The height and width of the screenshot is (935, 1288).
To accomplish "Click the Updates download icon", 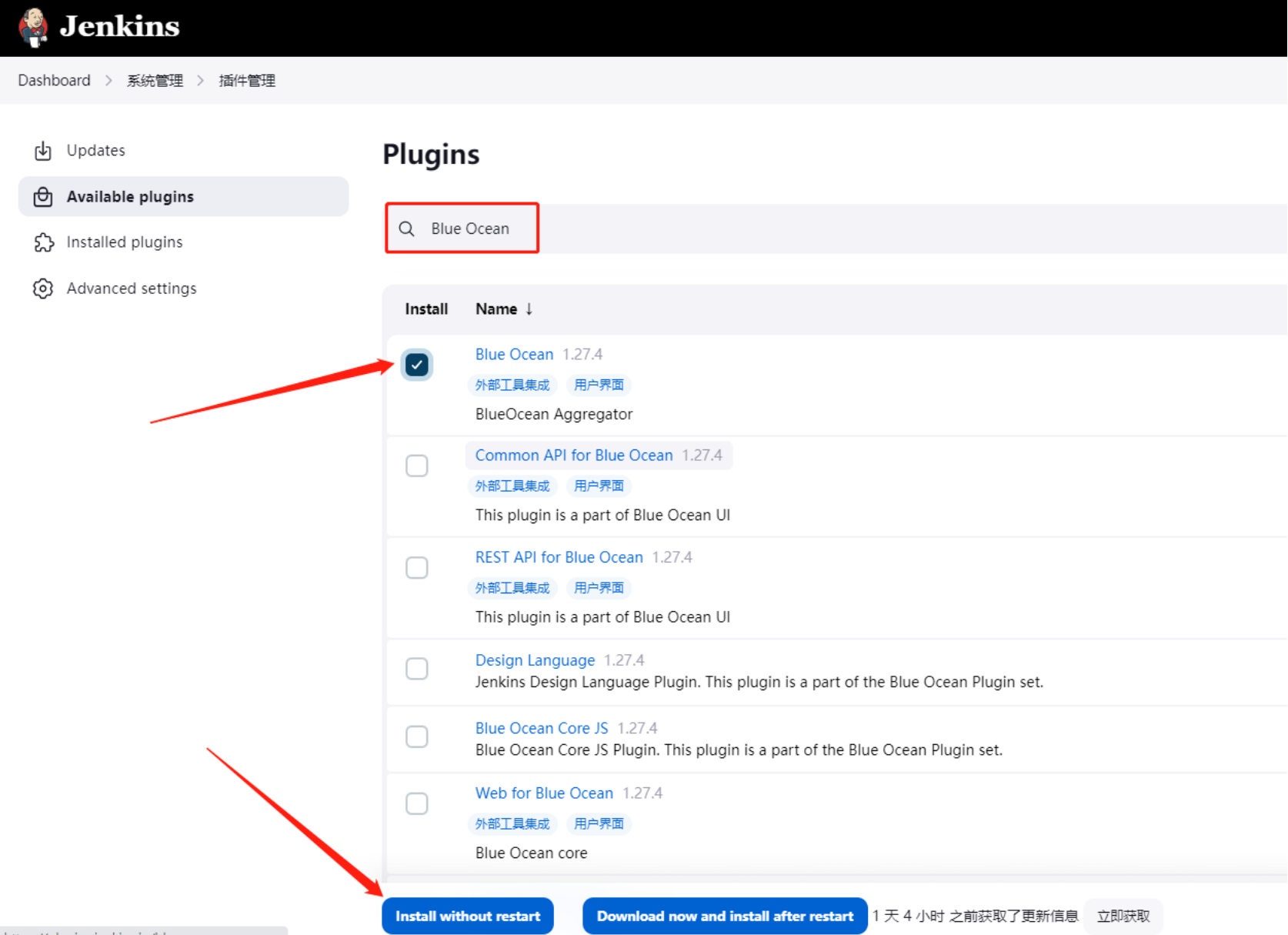I will [43, 151].
